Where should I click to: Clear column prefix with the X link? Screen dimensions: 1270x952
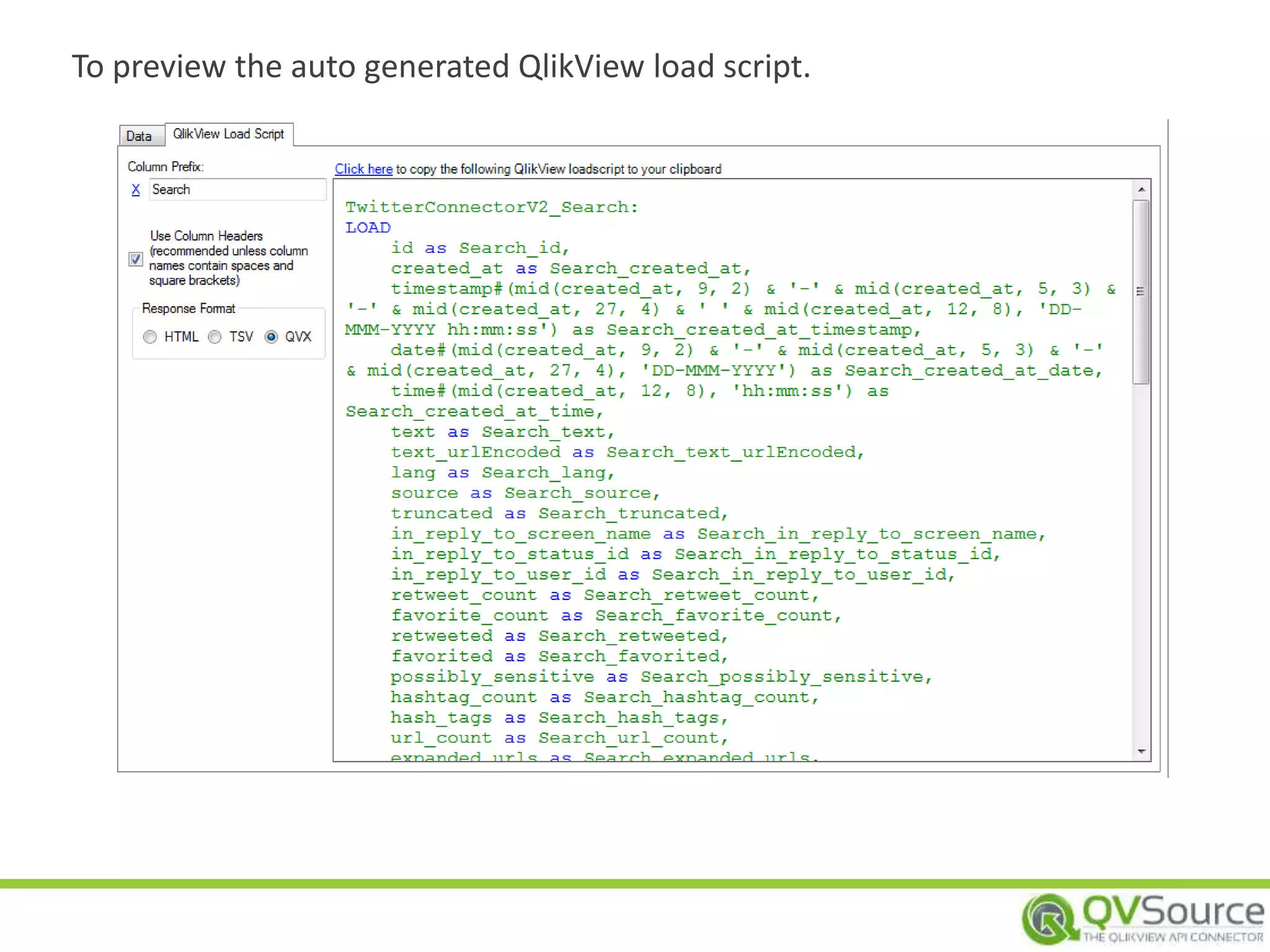pos(136,190)
